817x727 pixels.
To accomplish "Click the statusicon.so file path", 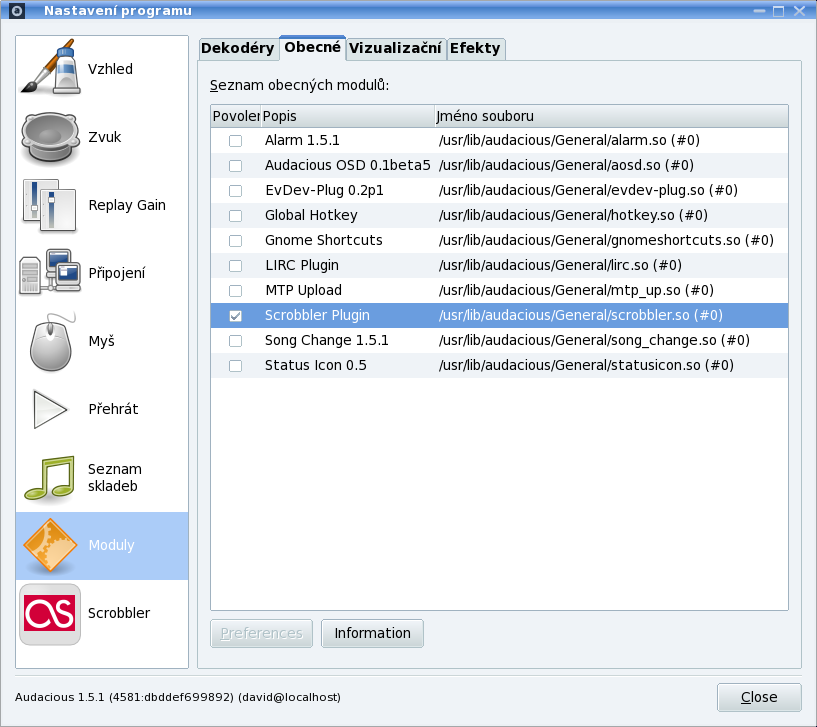I will (x=586, y=365).
